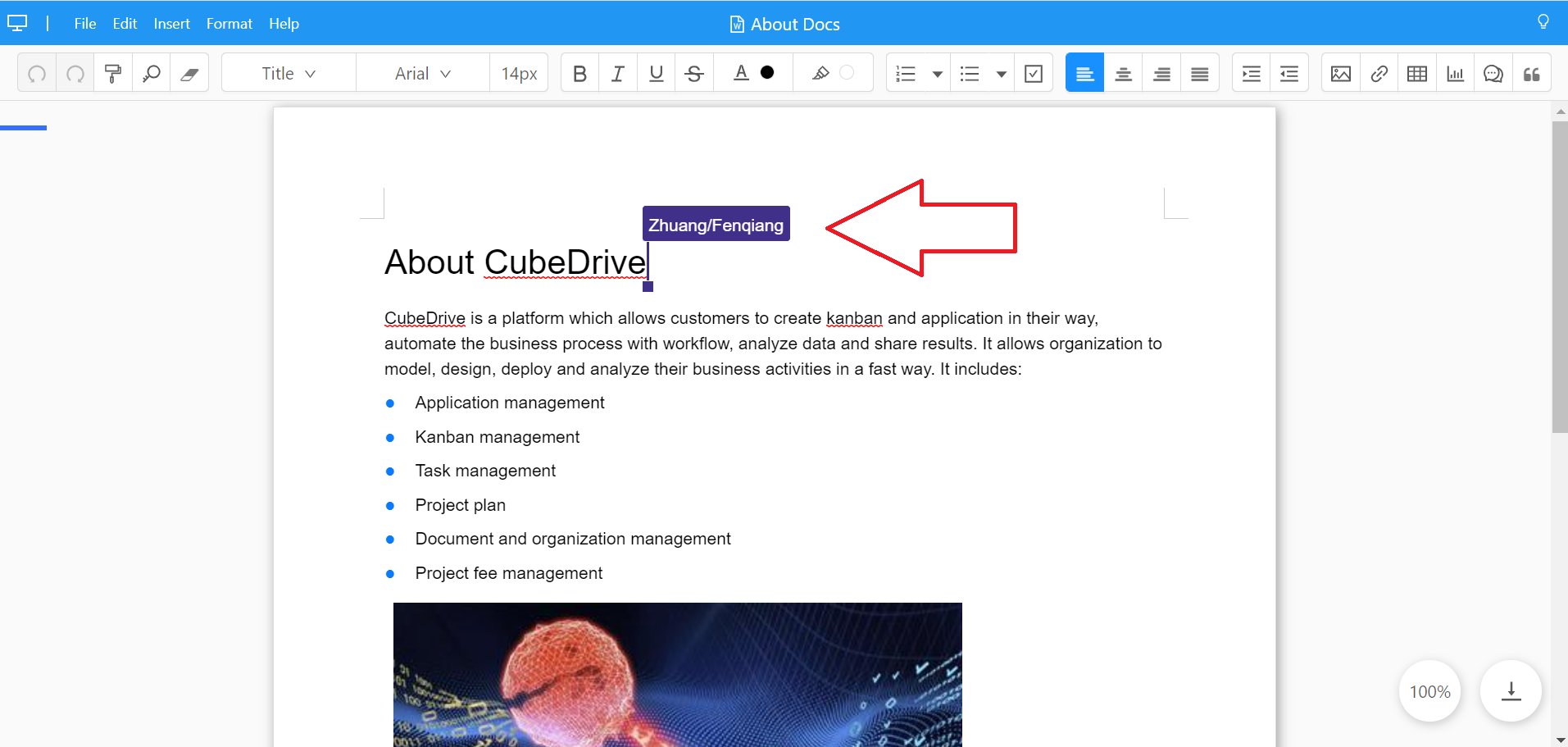This screenshot has height=747, width=1568.
Task: Click the embedded sphere image
Action: click(x=678, y=675)
